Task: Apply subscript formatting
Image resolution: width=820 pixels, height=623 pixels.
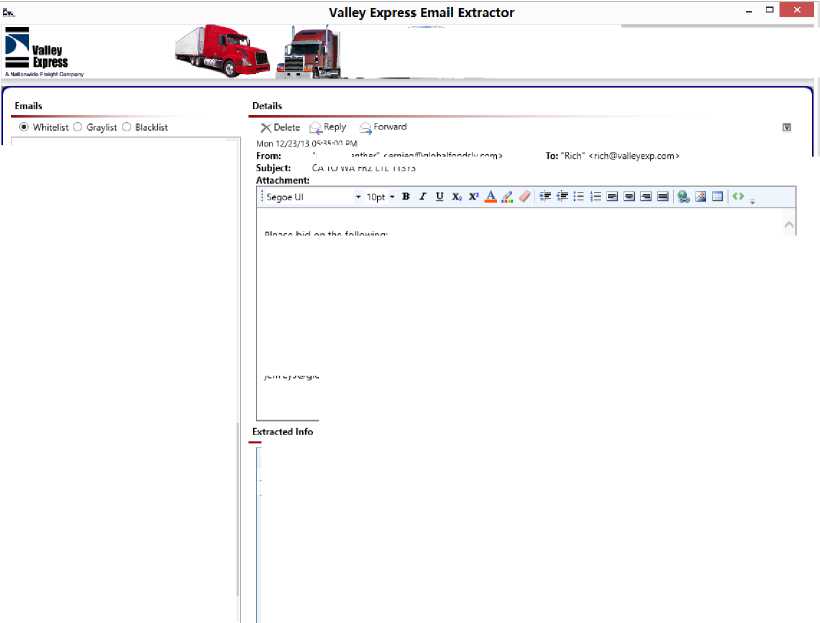Action: click(x=457, y=197)
